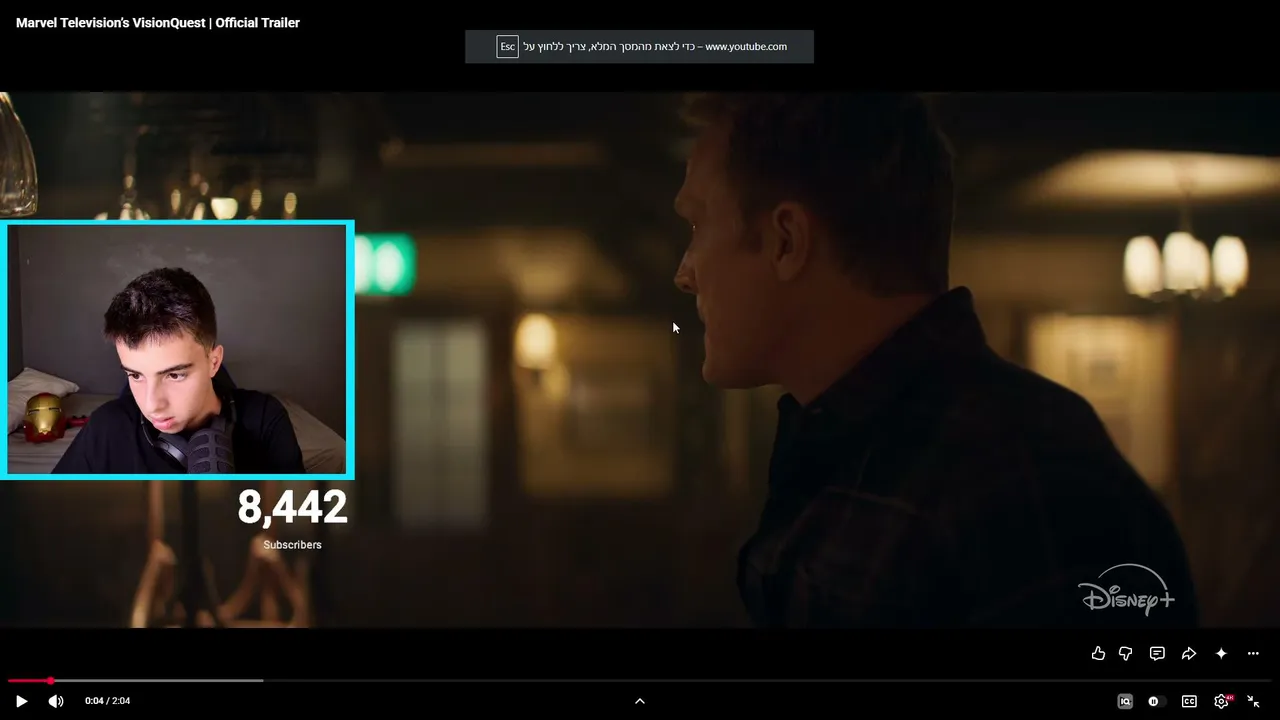Expand the more videos chevron

point(640,701)
